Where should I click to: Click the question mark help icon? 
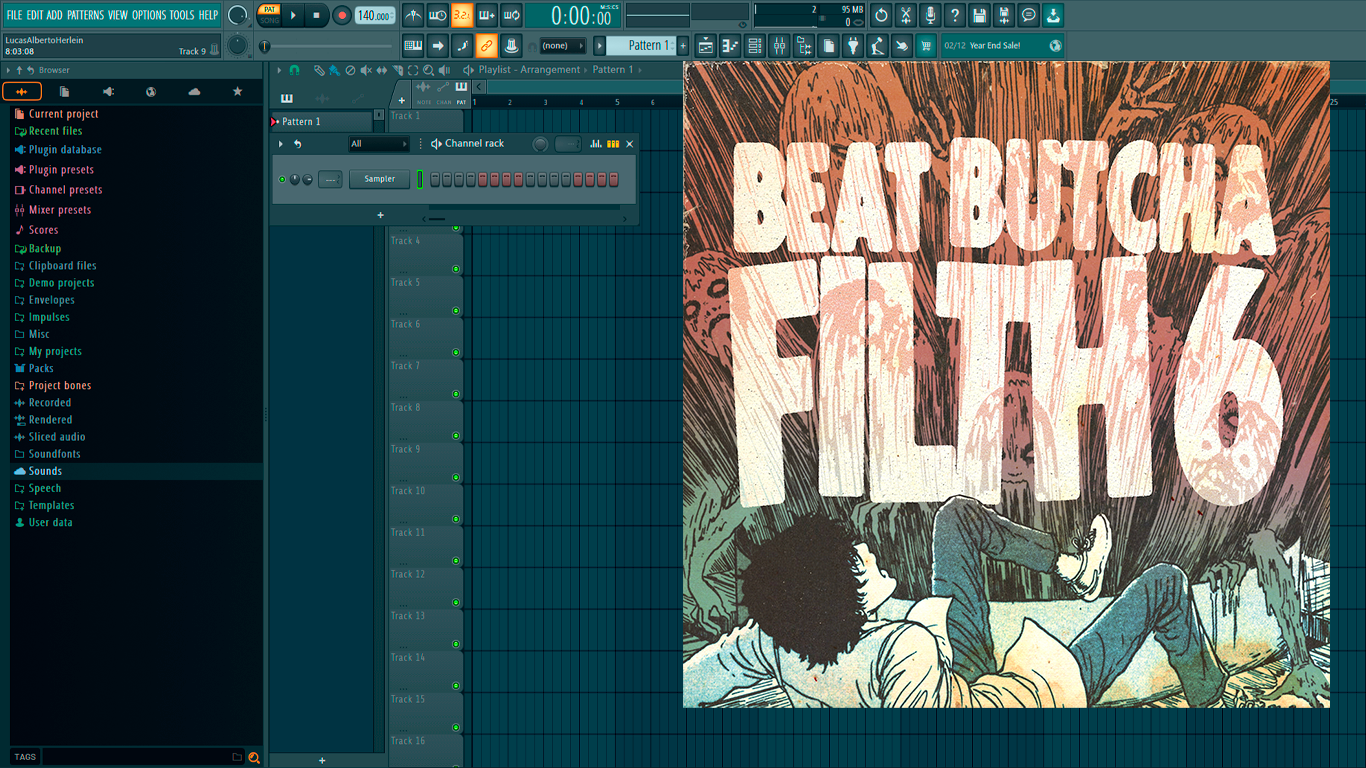[955, 15]
